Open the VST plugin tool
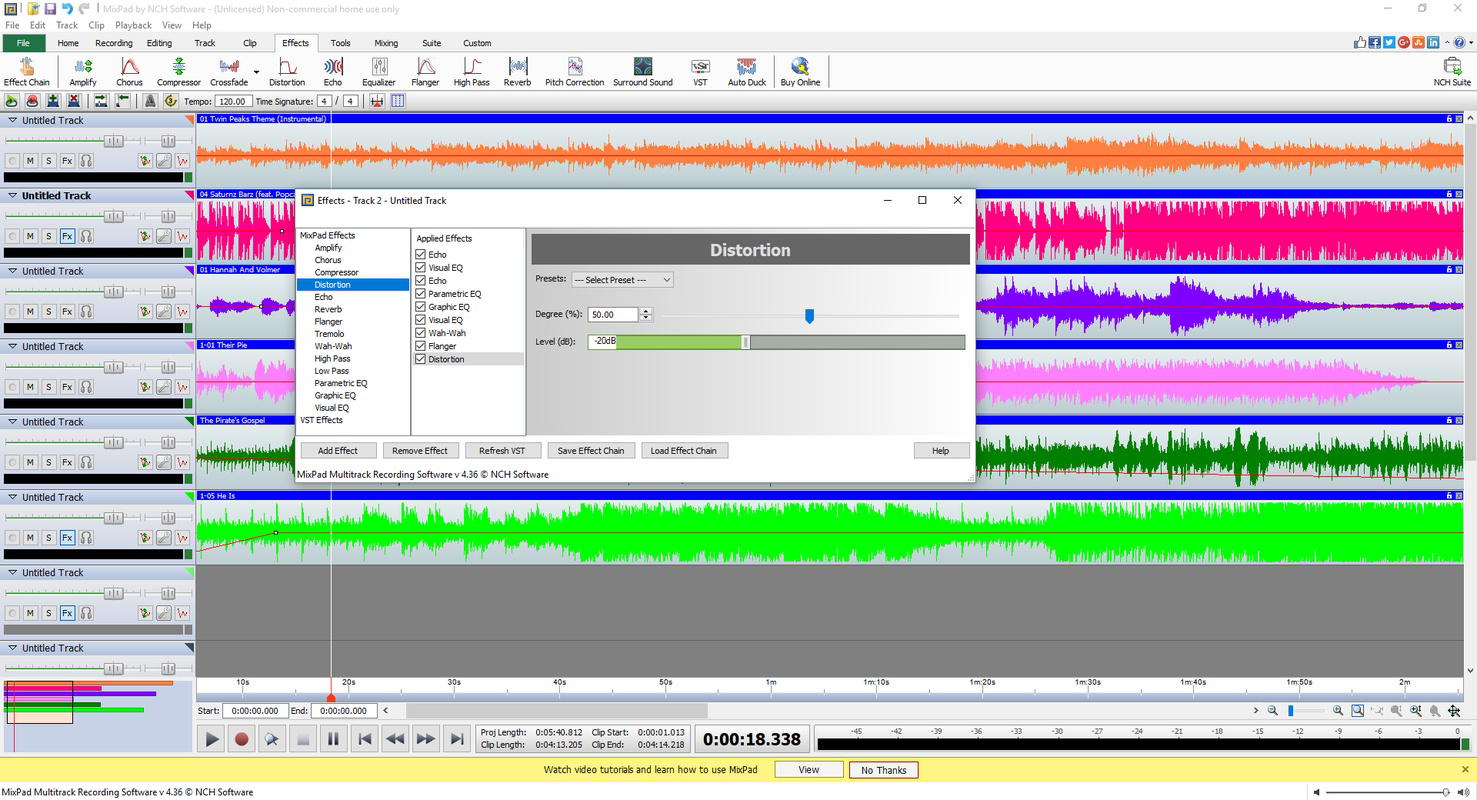 pyautogui.click(x=700, y=71)
